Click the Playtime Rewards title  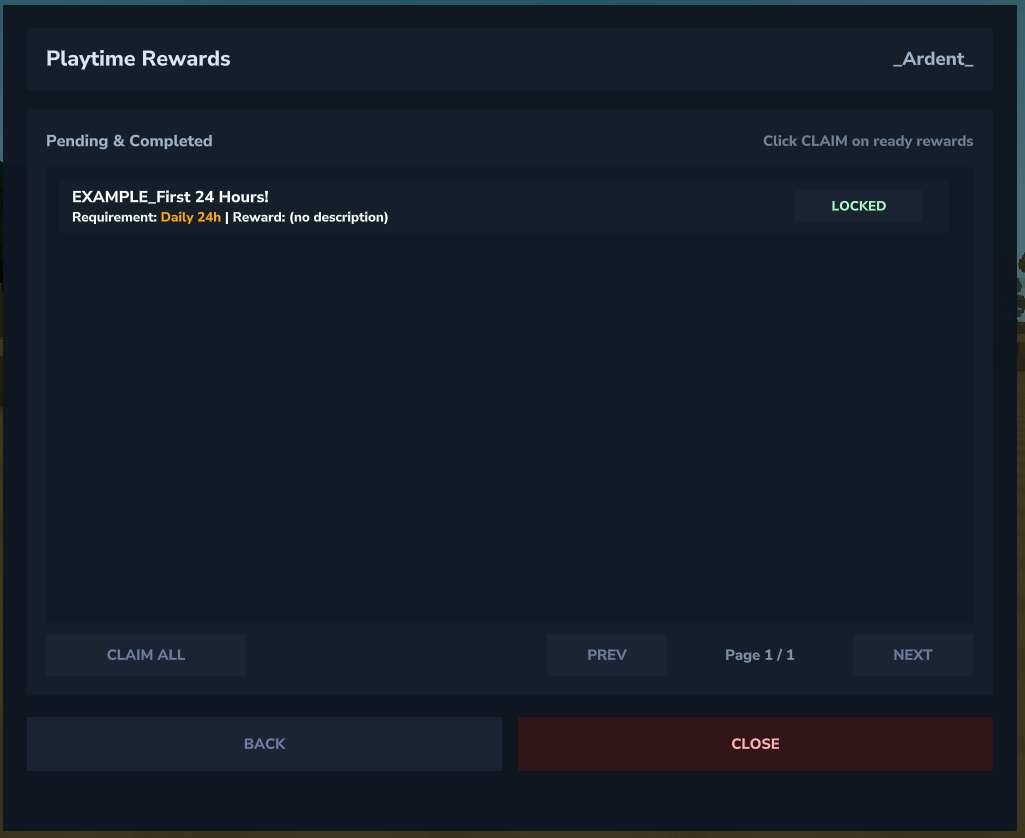[138, 59]
